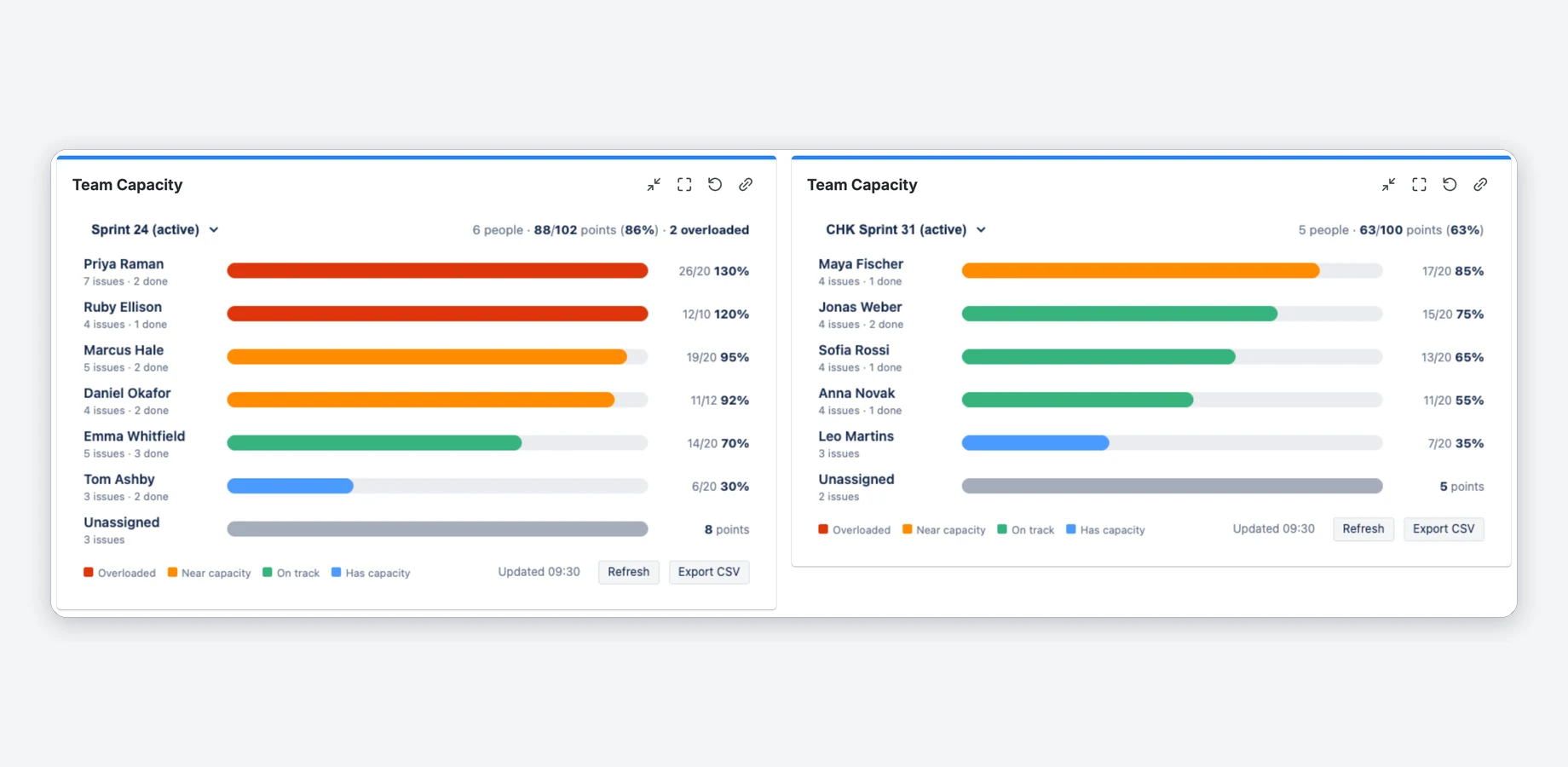This screenshot has height=767, width=1568.
Task: Click Daniel Okafor's capacity bar
Action: pos(420,400)
